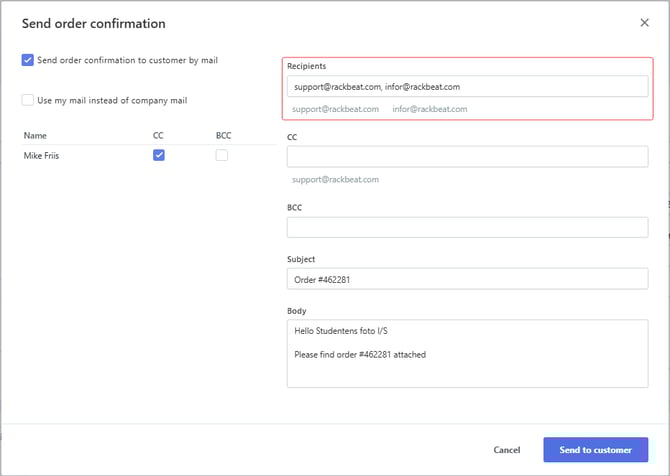
Task: Click the CC email input field
Action: 467,157
